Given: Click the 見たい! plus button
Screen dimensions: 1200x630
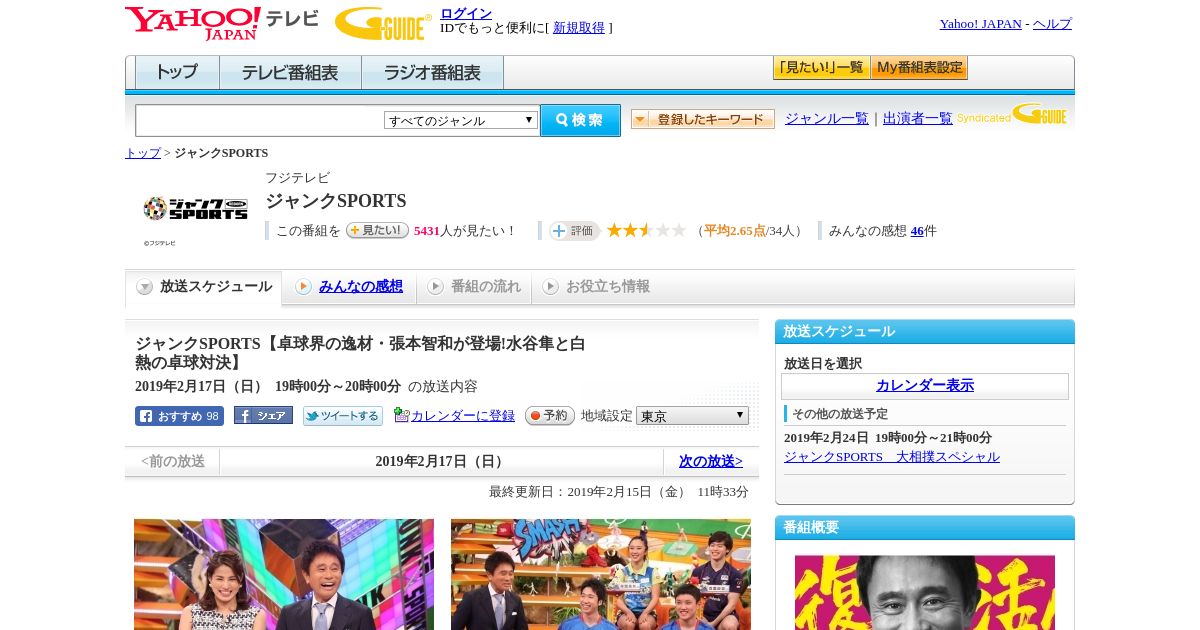Looking at the screenshot, I should pyautogui.click(x=377, y=230).
